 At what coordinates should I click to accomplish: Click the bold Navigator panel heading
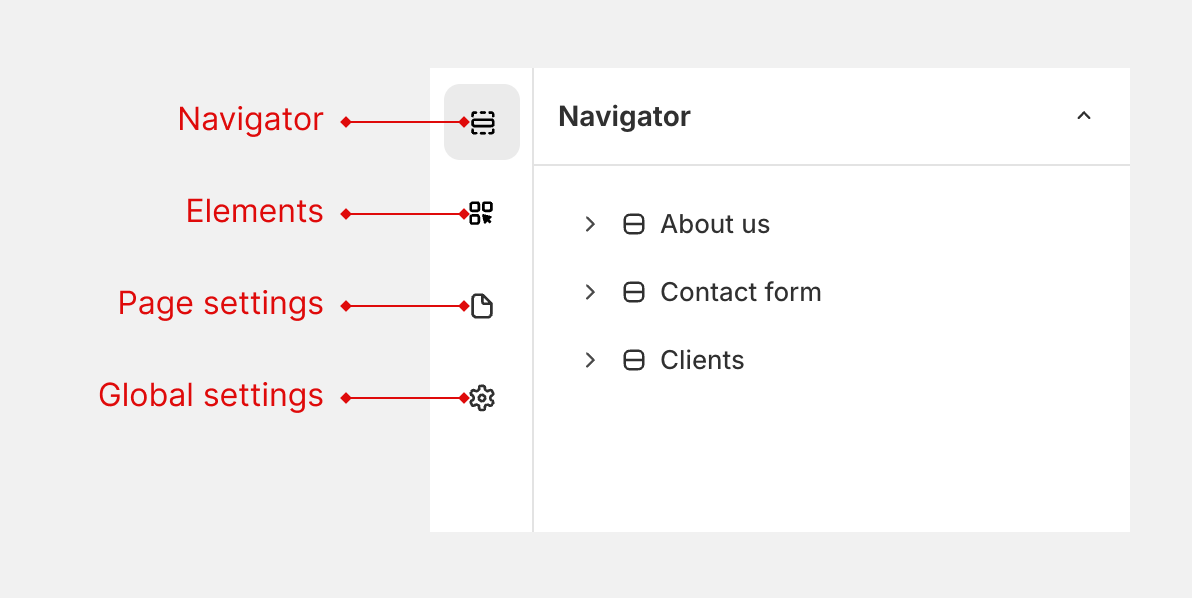point(624,116)
